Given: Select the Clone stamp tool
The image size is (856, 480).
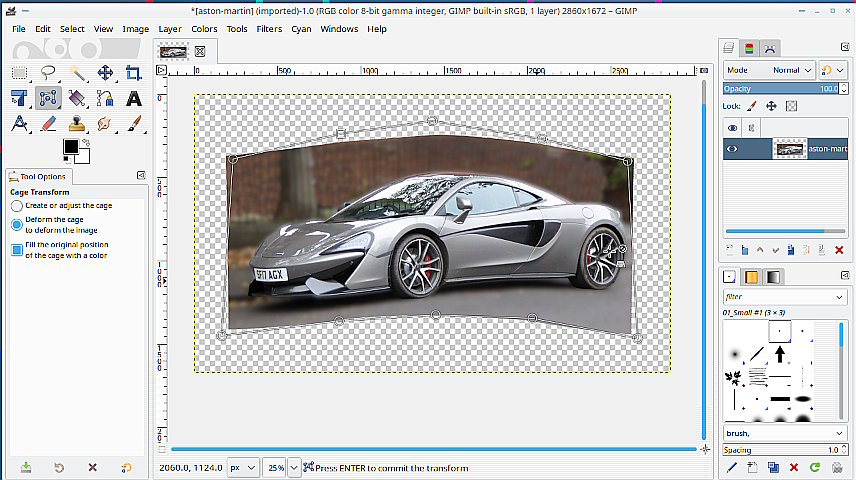Looking at the screenshot, I should (76, 124).
